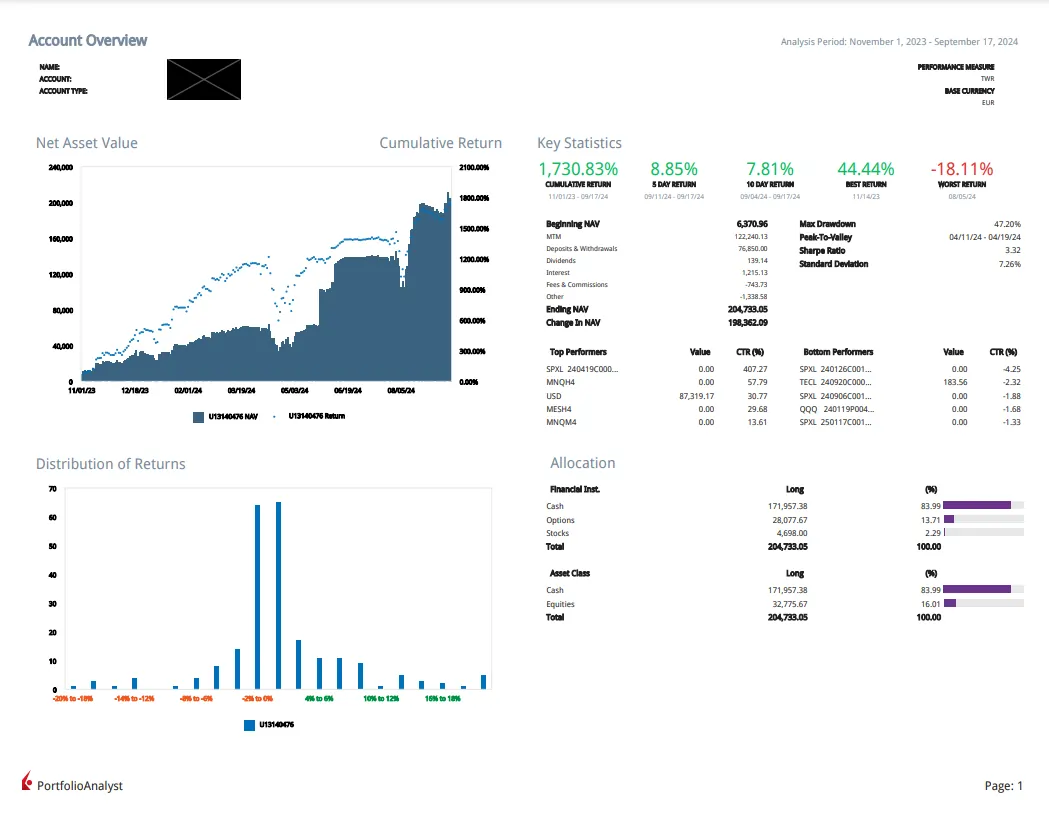Select the Options allocation percentage bar
1049x814 pixels.
(x=949, y=520)
